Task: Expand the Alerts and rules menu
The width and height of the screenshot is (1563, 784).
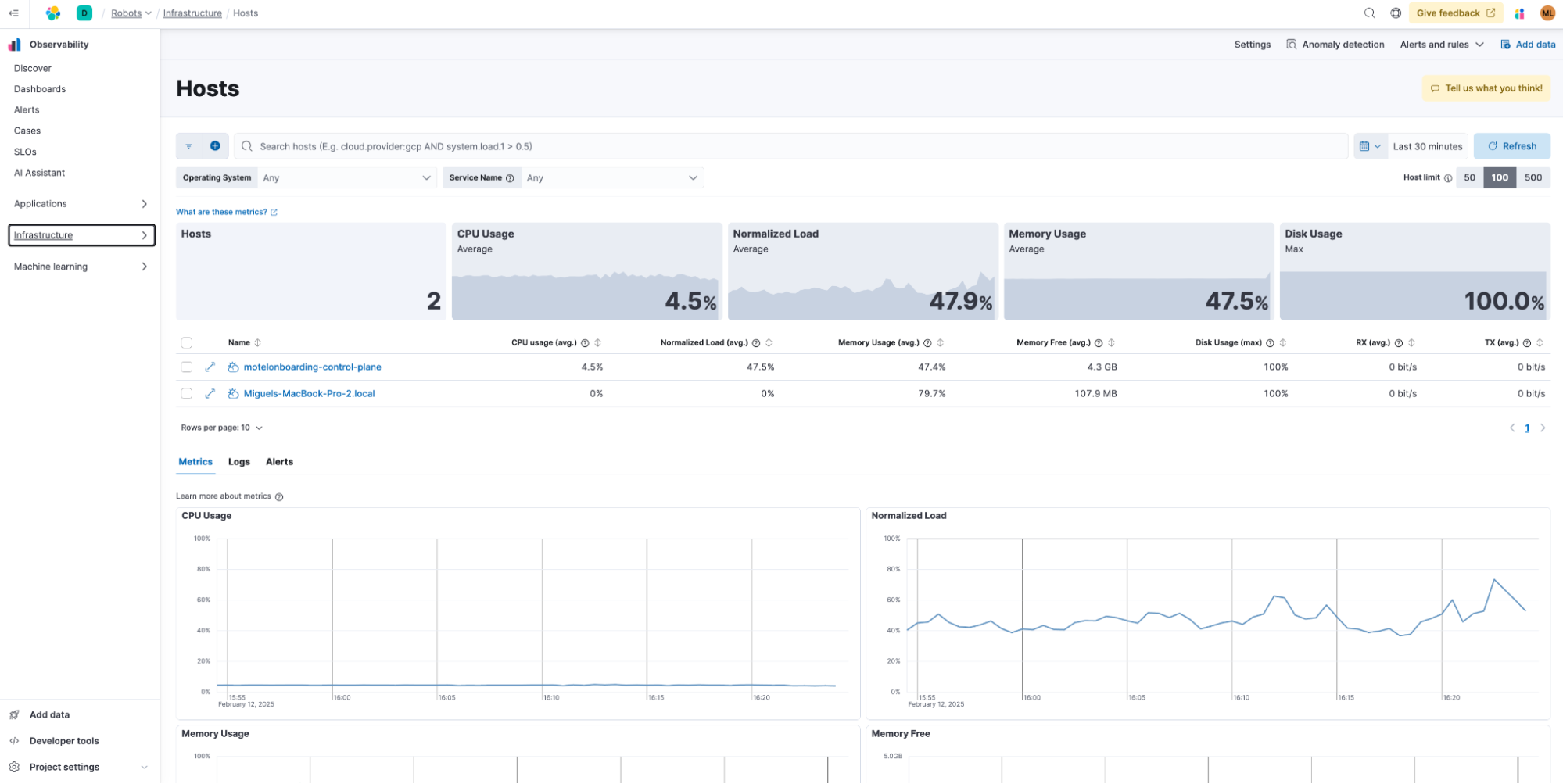Action: click(1441, 45)
